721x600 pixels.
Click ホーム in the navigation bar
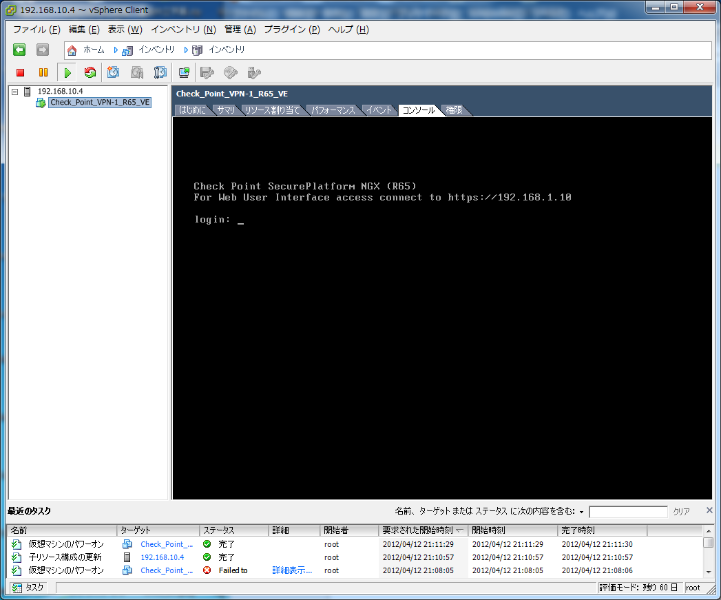[94, 50]
